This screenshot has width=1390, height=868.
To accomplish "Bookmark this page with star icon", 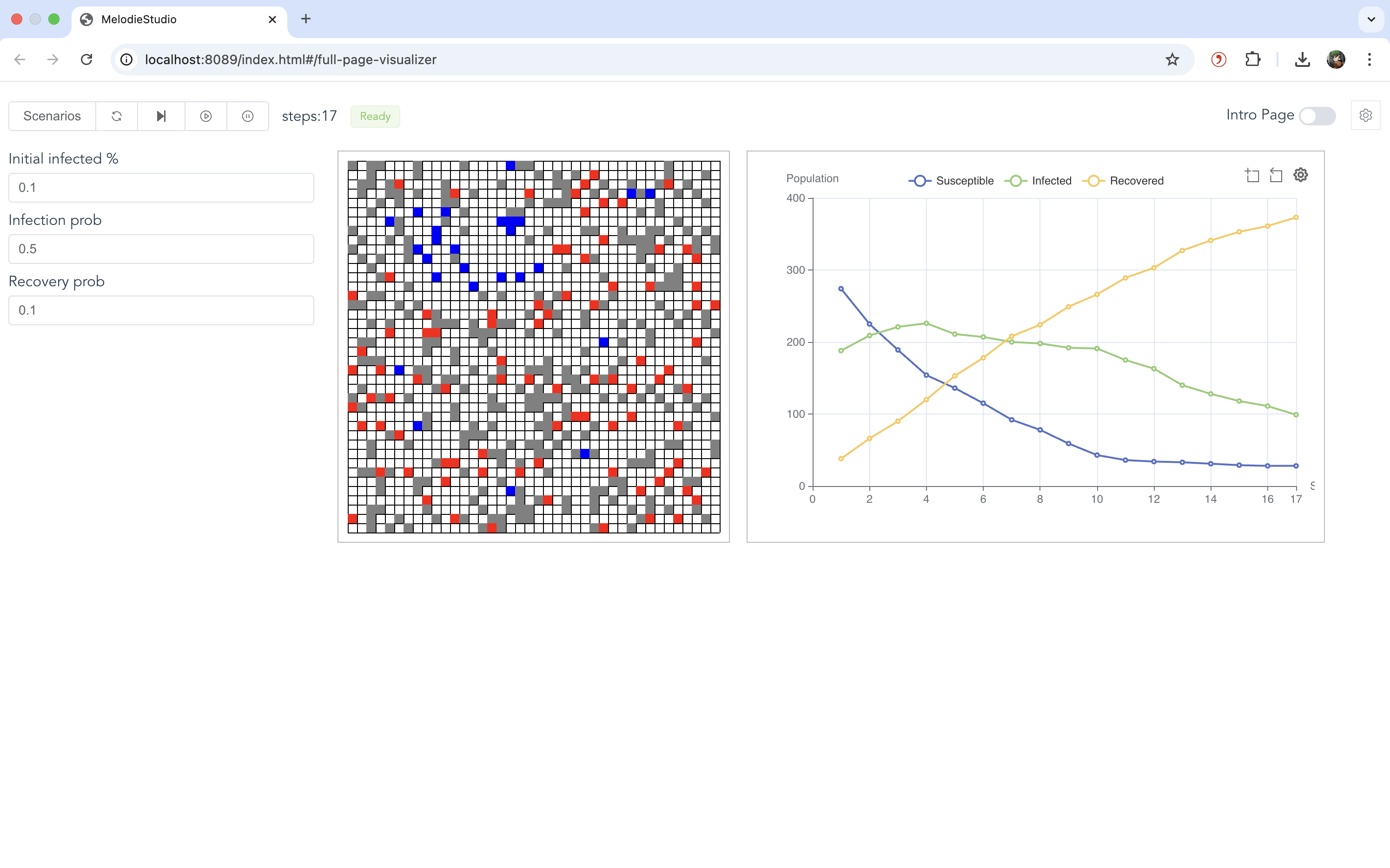I will tap(1172, 59).
